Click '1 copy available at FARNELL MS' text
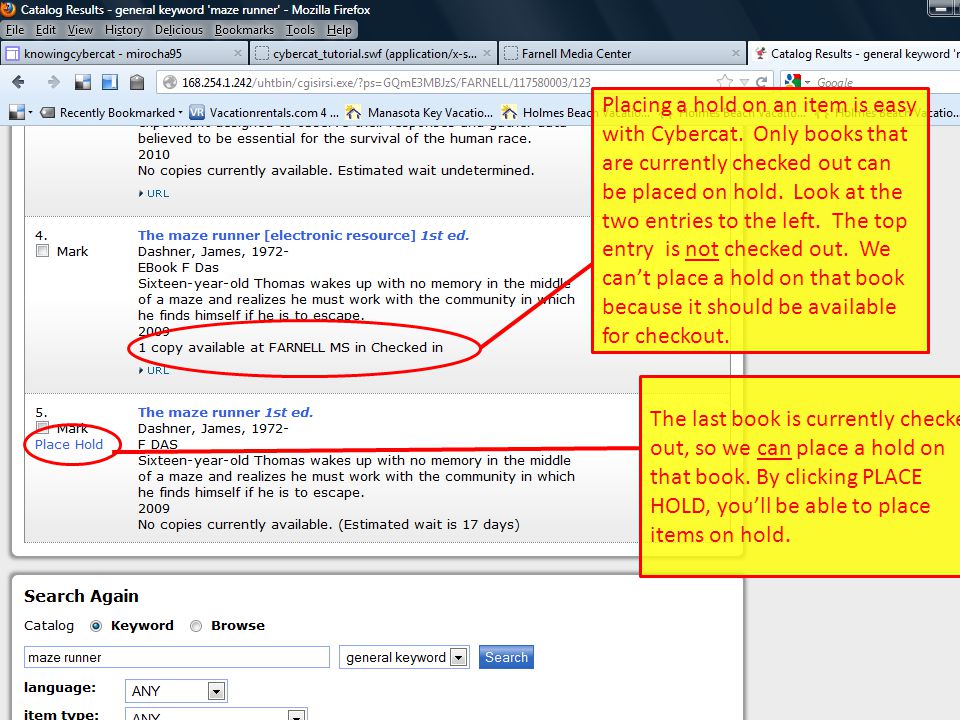This screenshot has width=960, height=720. click(244, 347)
